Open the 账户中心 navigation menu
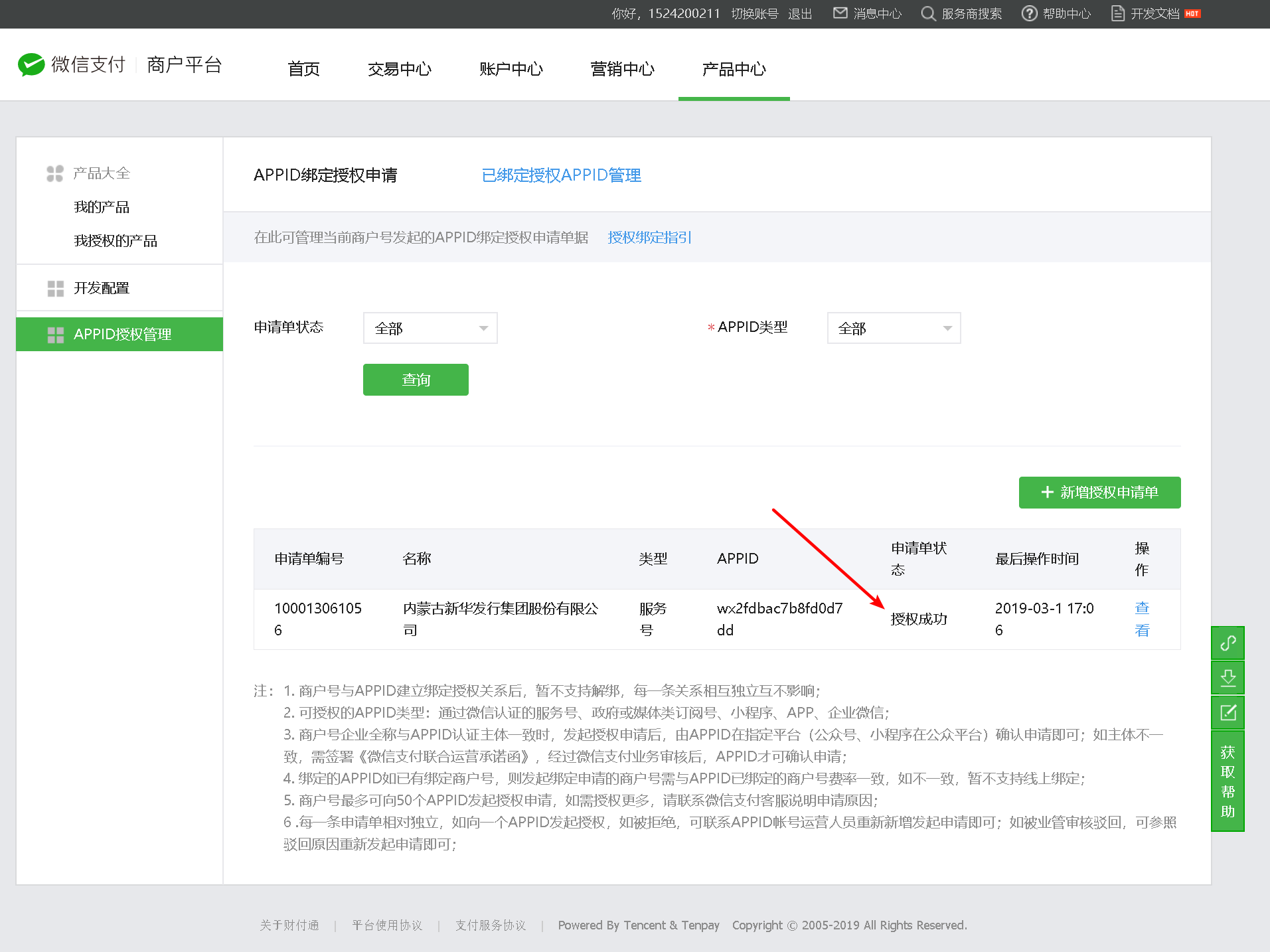Viewport: 1270px width, 952px height. point(511,69)
